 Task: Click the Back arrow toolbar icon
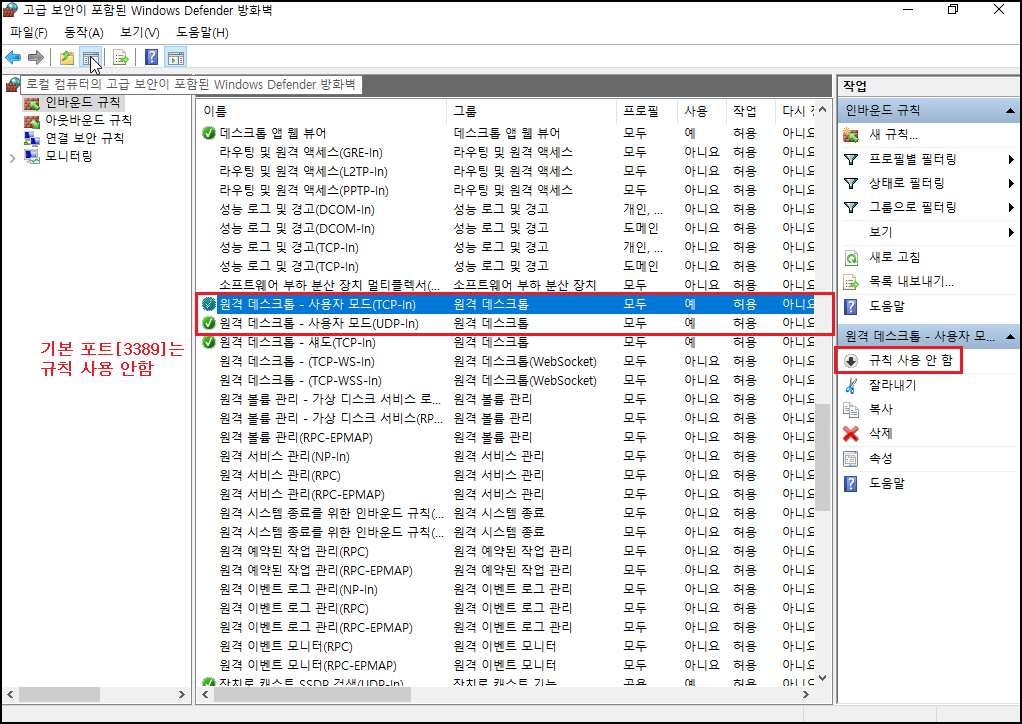13,57
